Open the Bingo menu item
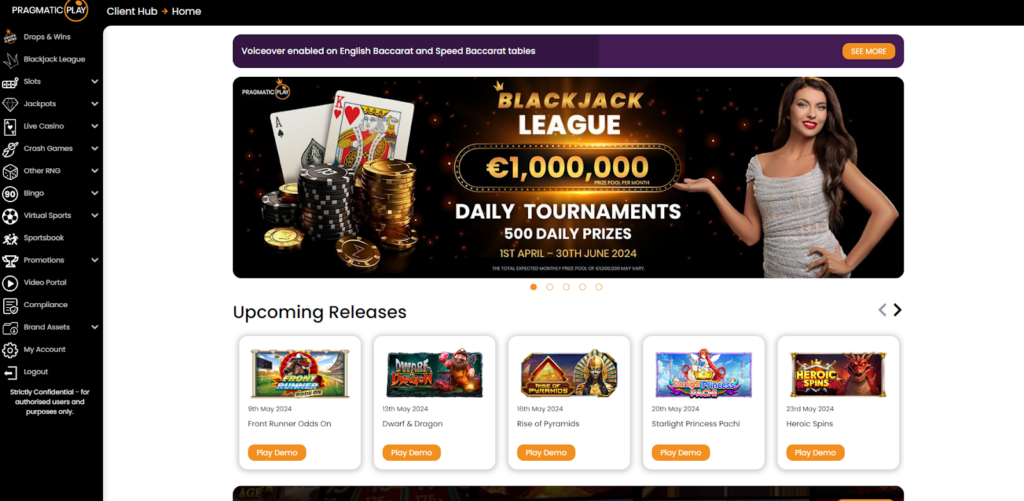Viewport: 1024px width, 501px height. (x=34, y=193)
